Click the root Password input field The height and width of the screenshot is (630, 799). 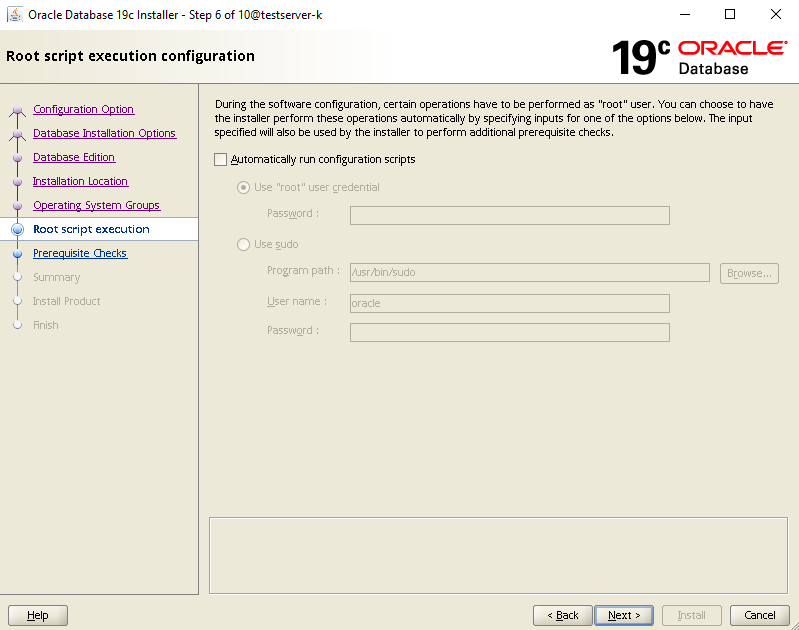click(510, 215)
